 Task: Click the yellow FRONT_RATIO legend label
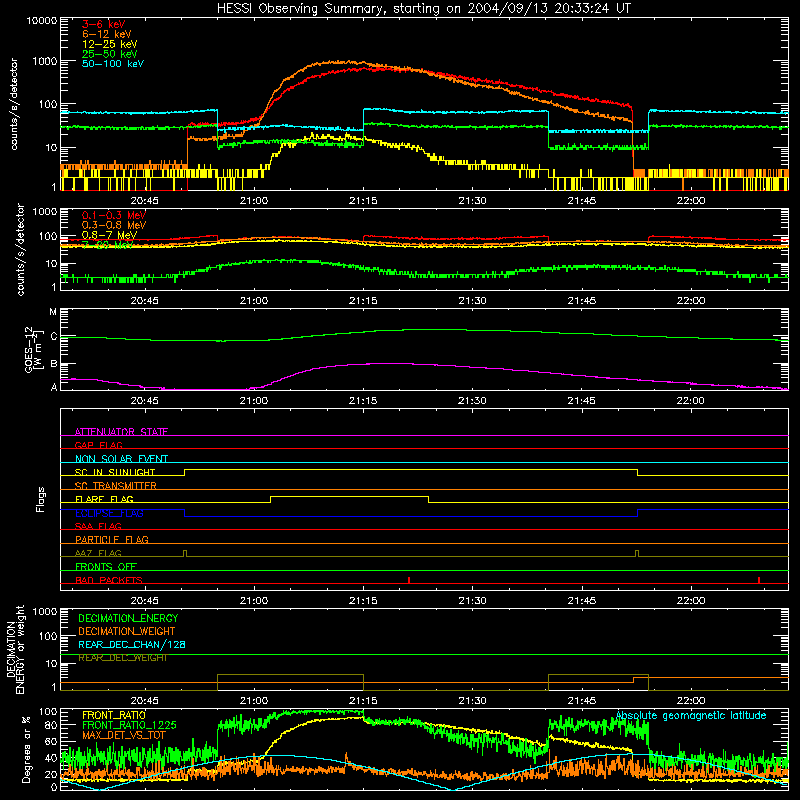pyautogui.click(x=114, y=715)
